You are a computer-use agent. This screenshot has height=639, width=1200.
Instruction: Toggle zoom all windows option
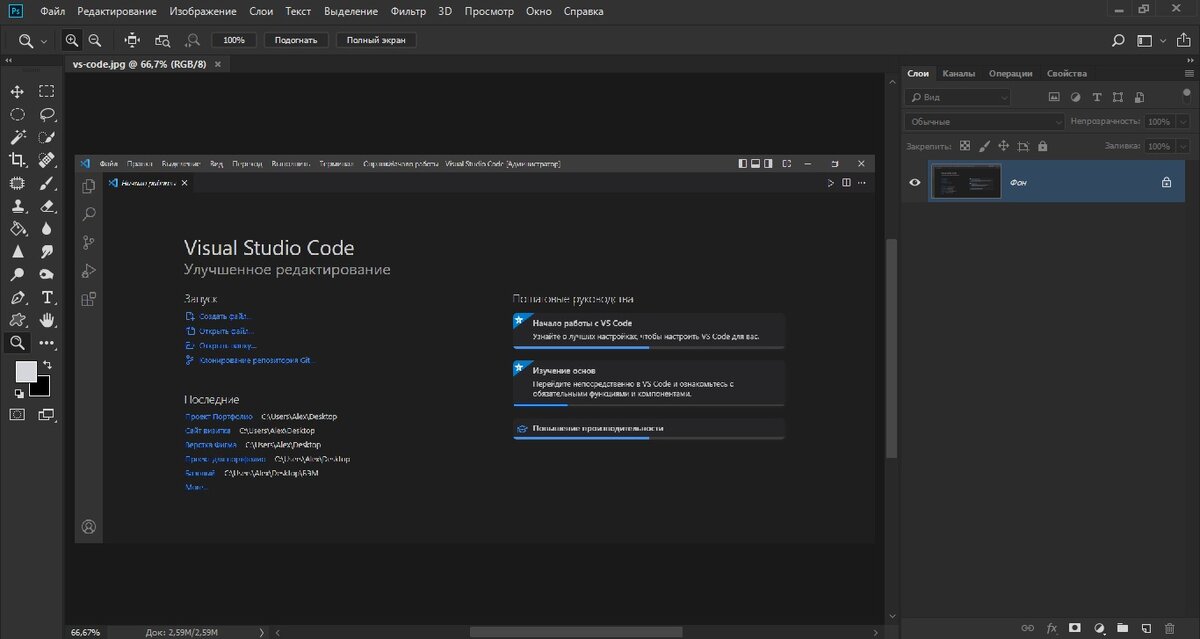[x=162, y=40]
